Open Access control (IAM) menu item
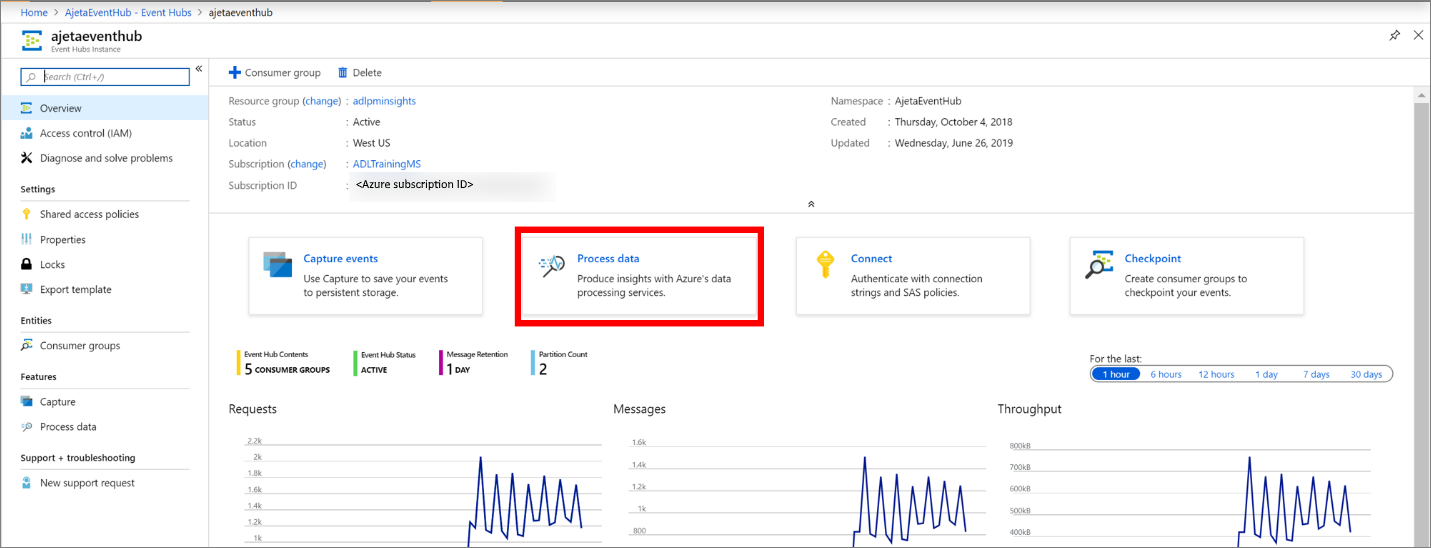The image size is (1431, 548). (x=85, y=133)
